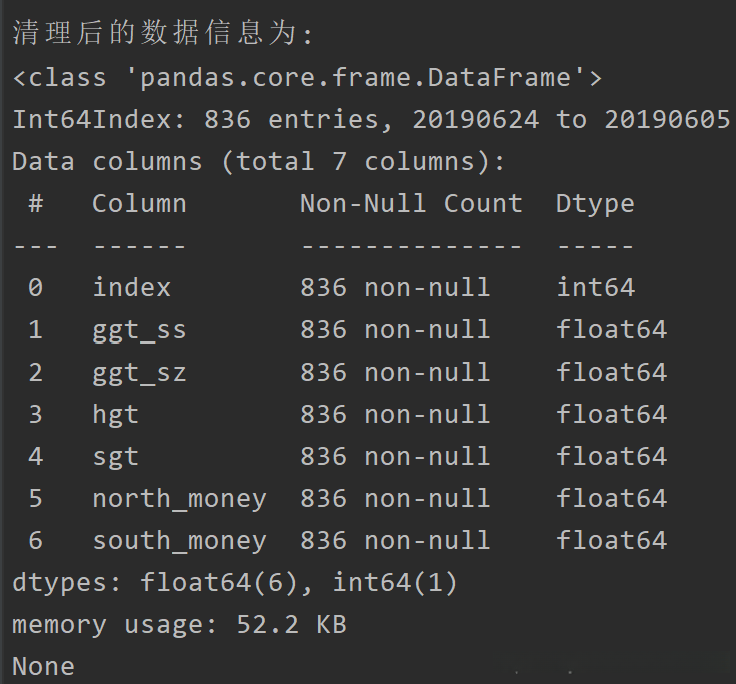Click the 'None' output text
This screenshot has height=684, width=736.
click(x=43, y=666)
